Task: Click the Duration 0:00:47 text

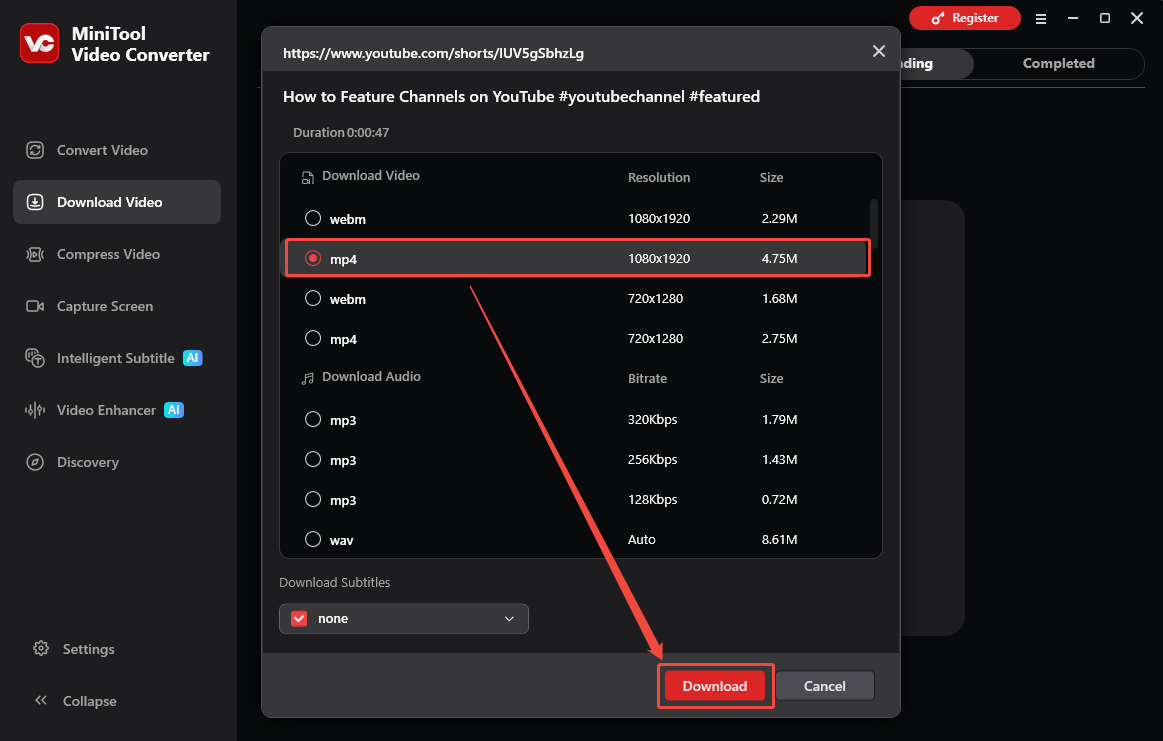Action: [341, 133]
